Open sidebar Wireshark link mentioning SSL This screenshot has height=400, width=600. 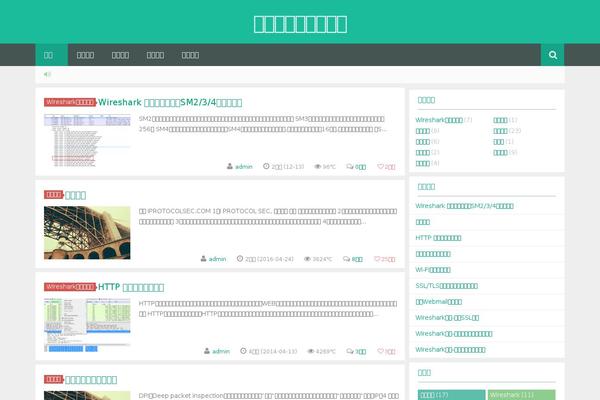[447, 318]
